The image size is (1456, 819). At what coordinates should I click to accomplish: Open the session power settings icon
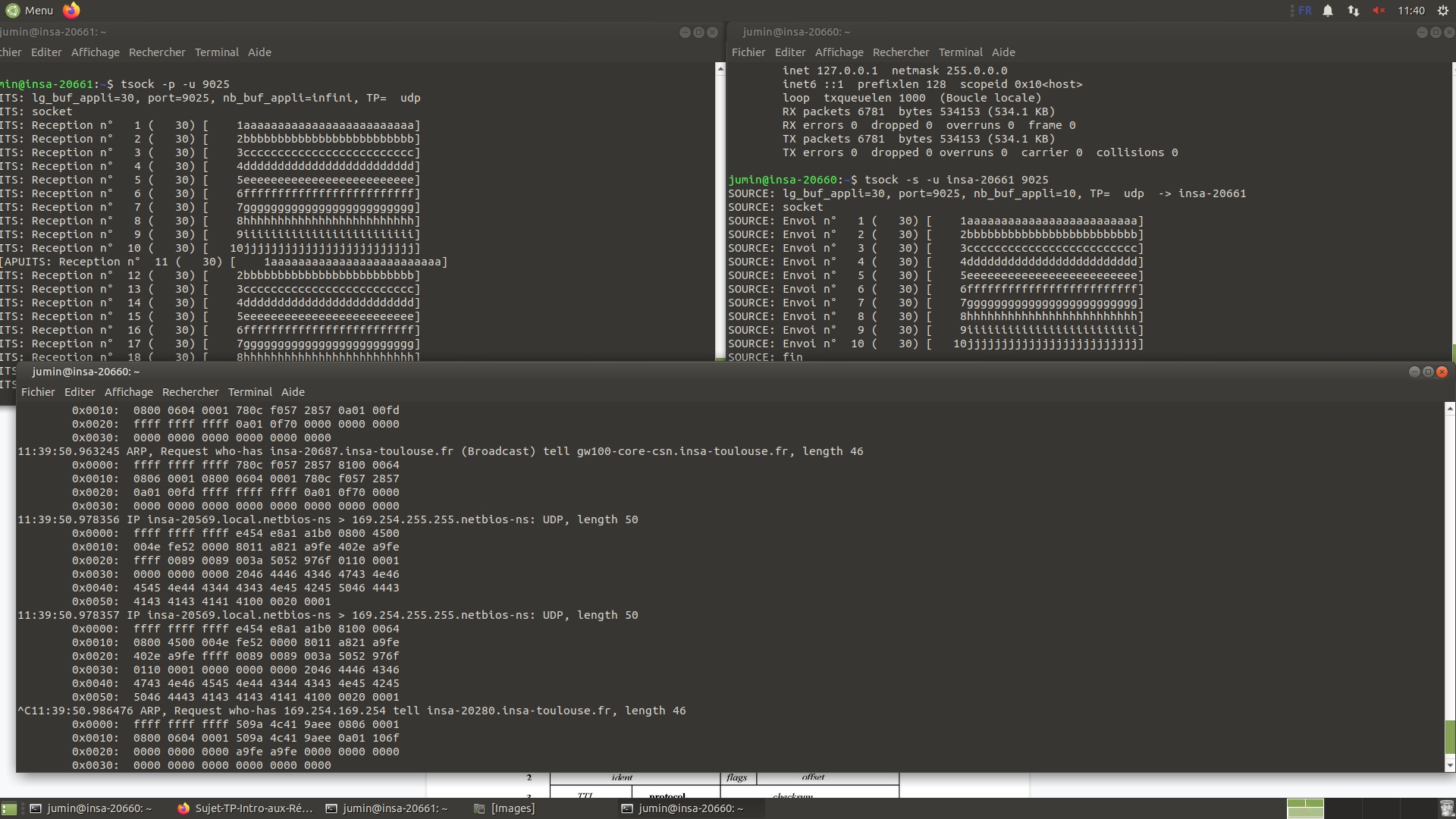[x=1442, y=11]
